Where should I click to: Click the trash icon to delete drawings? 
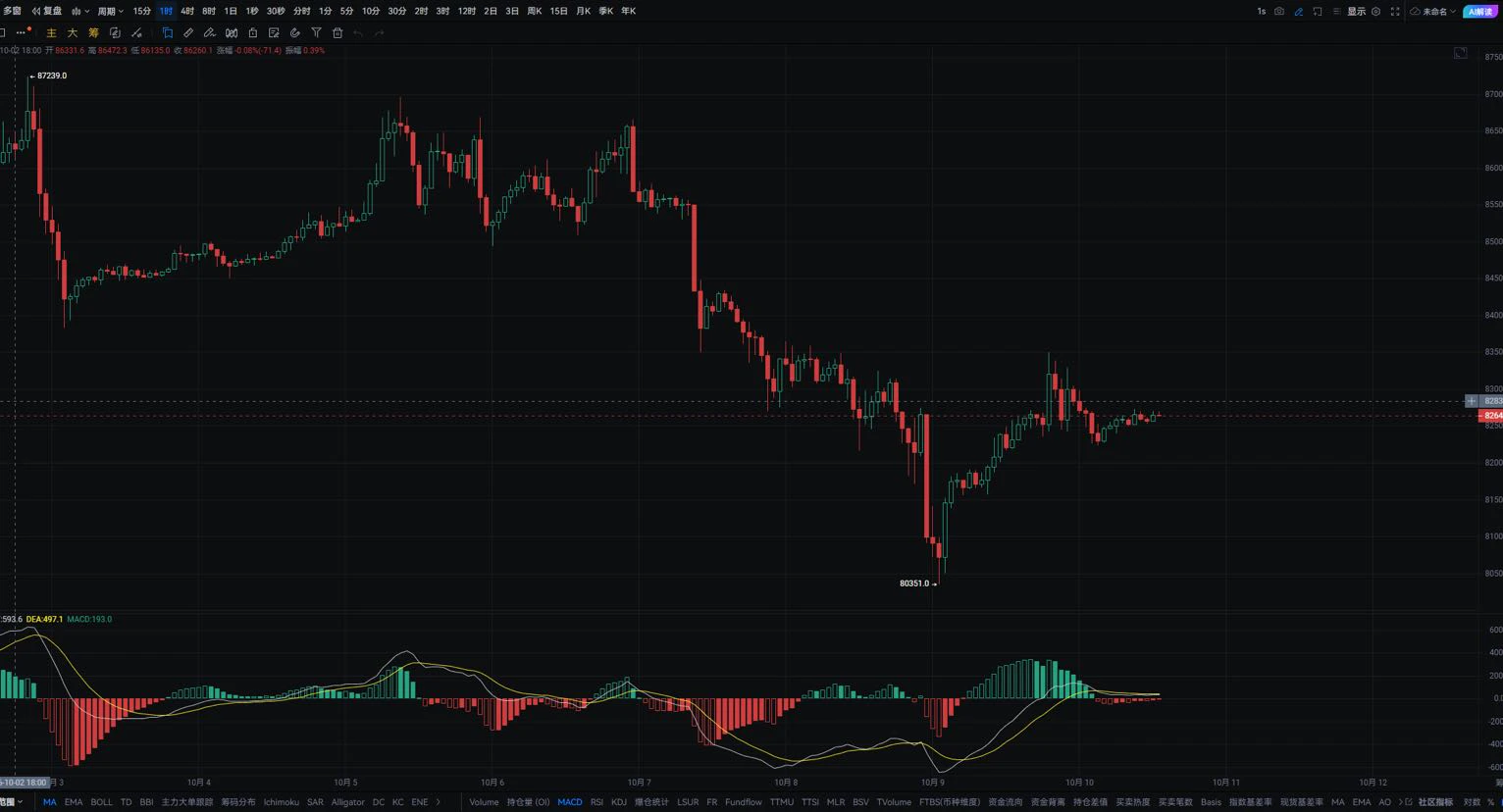point(337,33)
